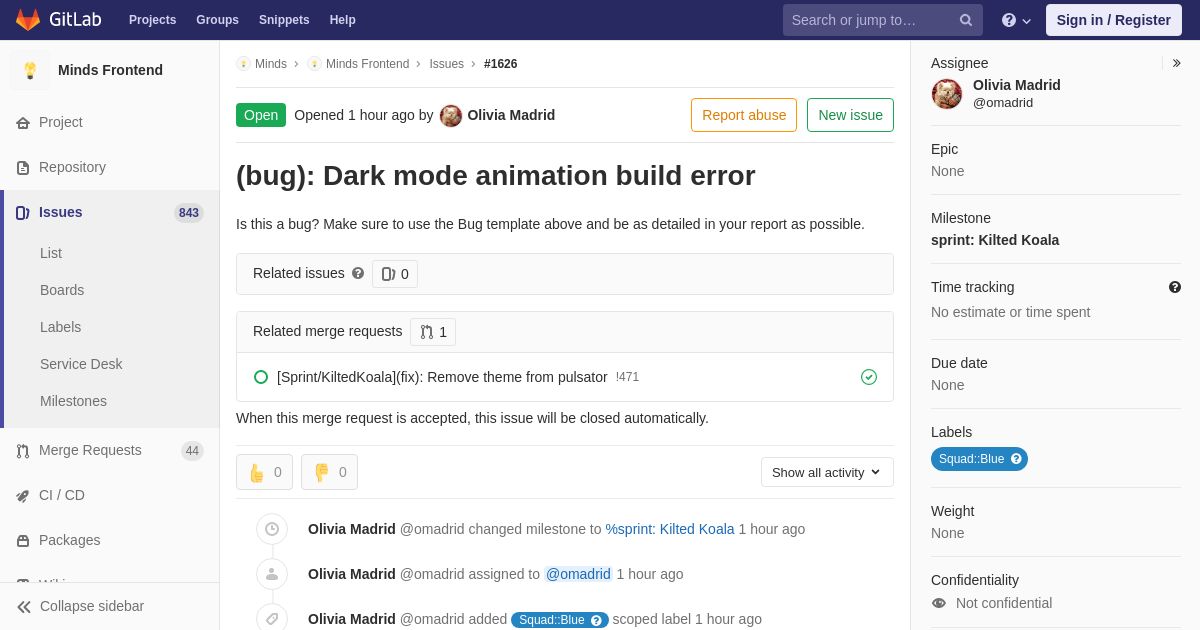Image resolution: width=1200 pixels, height=630 pixels.
Task: Click the open merge request status circle icon
Action: pyautogui.click(x=261, y=377)
